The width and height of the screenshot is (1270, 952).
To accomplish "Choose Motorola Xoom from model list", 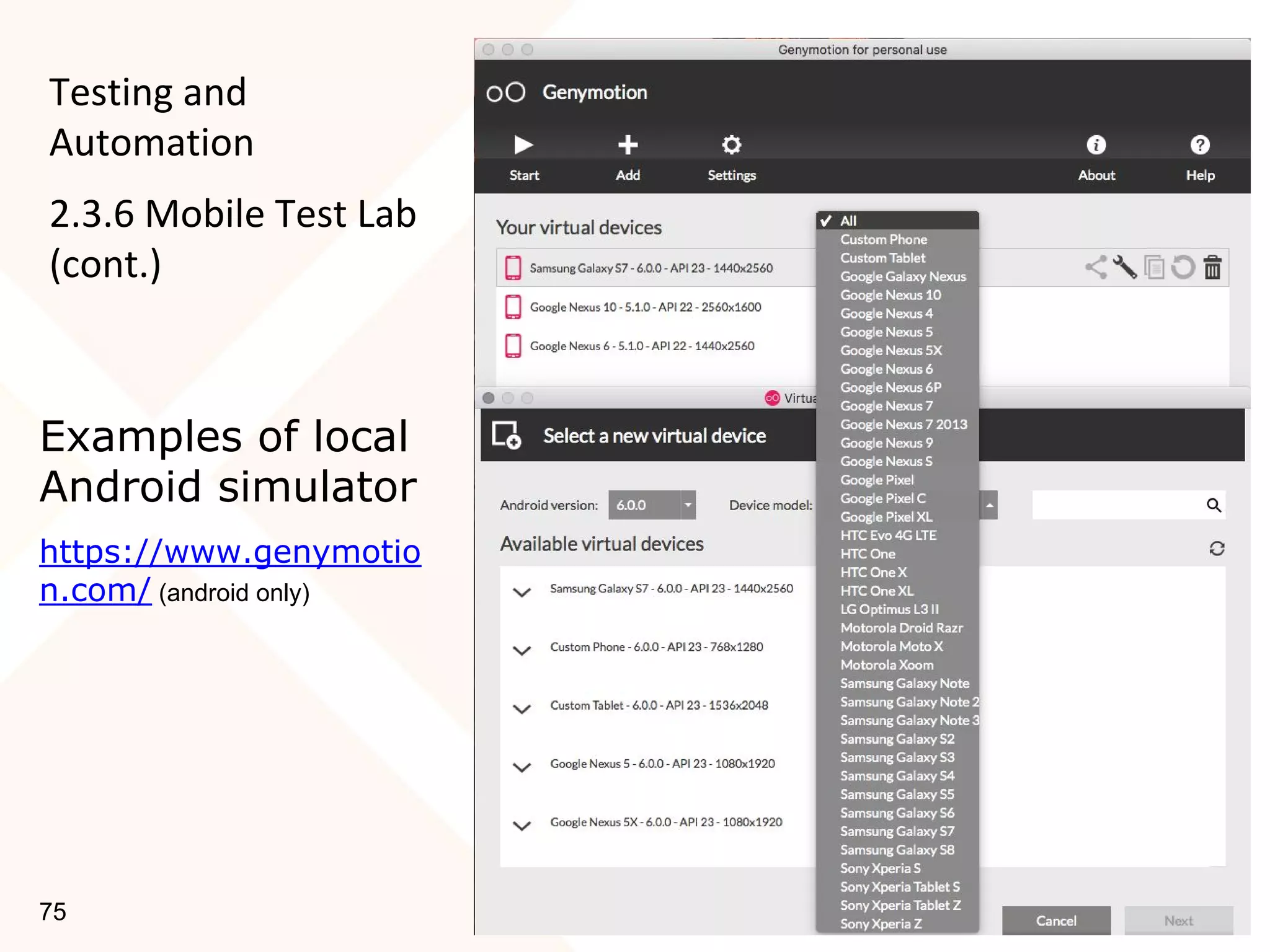I will click(897, 665).
